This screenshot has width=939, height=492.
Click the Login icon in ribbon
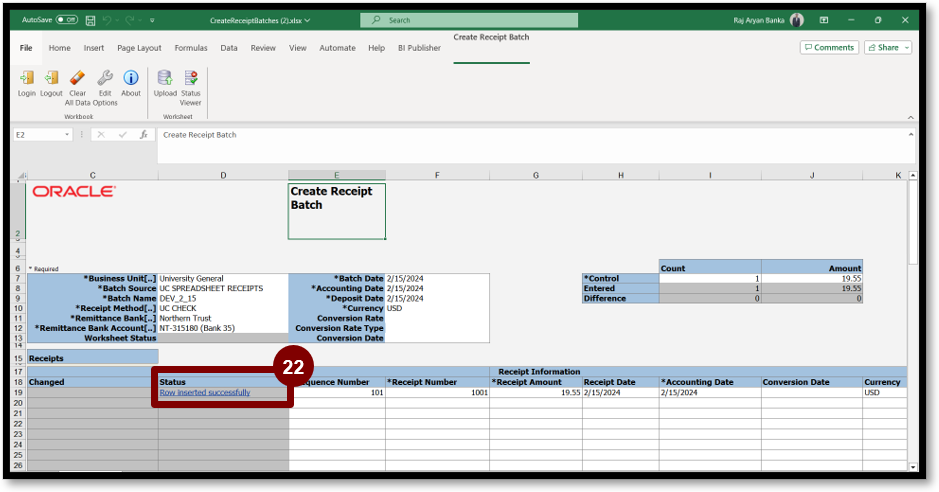pos(26,78)
